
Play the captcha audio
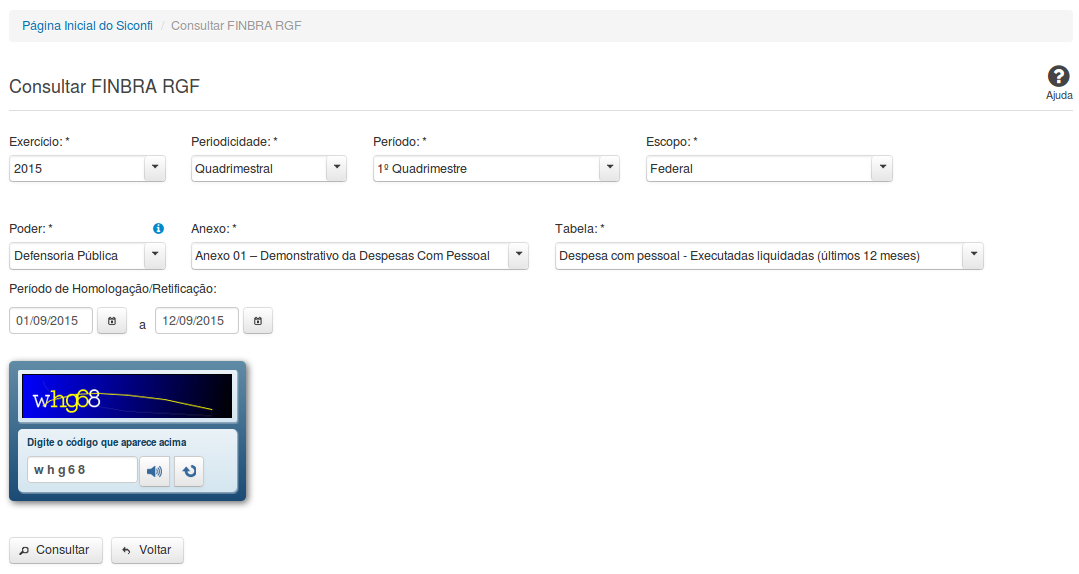point(154,471)
